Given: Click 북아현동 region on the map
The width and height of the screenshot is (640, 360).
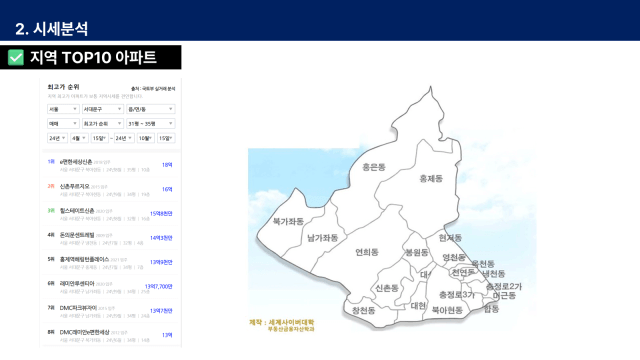Looking at the screenshot, I should point(447,310).
